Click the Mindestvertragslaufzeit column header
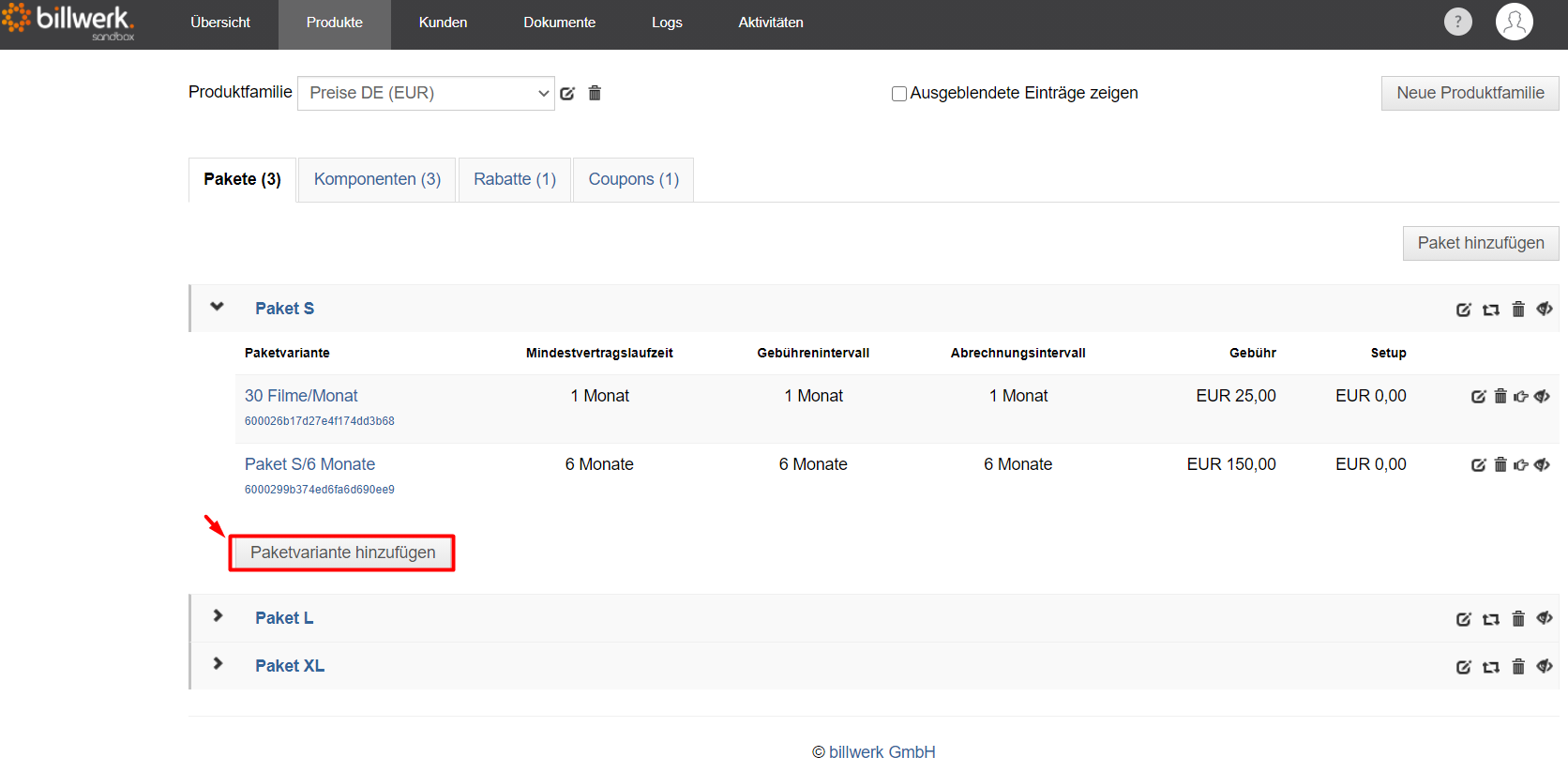 (x=599, y=354)
